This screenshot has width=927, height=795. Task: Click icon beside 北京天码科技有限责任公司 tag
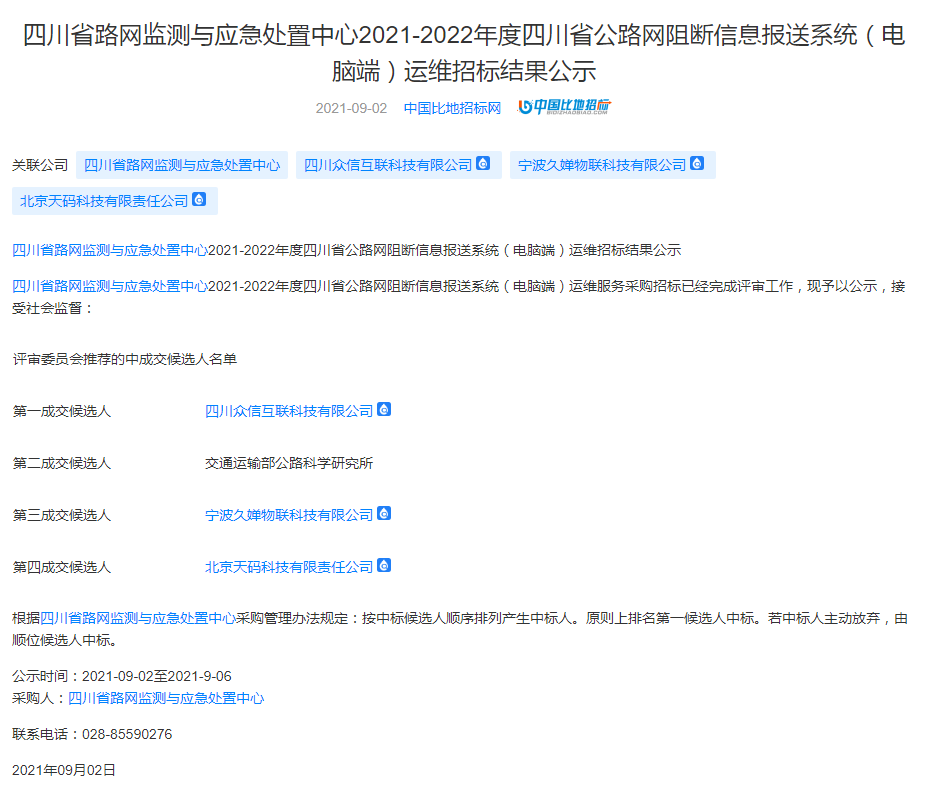coord(199,199)
